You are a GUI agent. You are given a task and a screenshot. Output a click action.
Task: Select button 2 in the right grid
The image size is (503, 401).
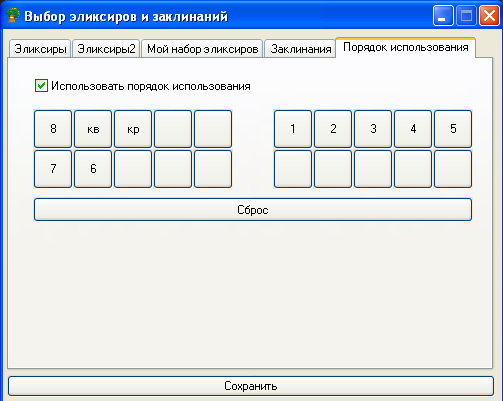pos(333,129)
